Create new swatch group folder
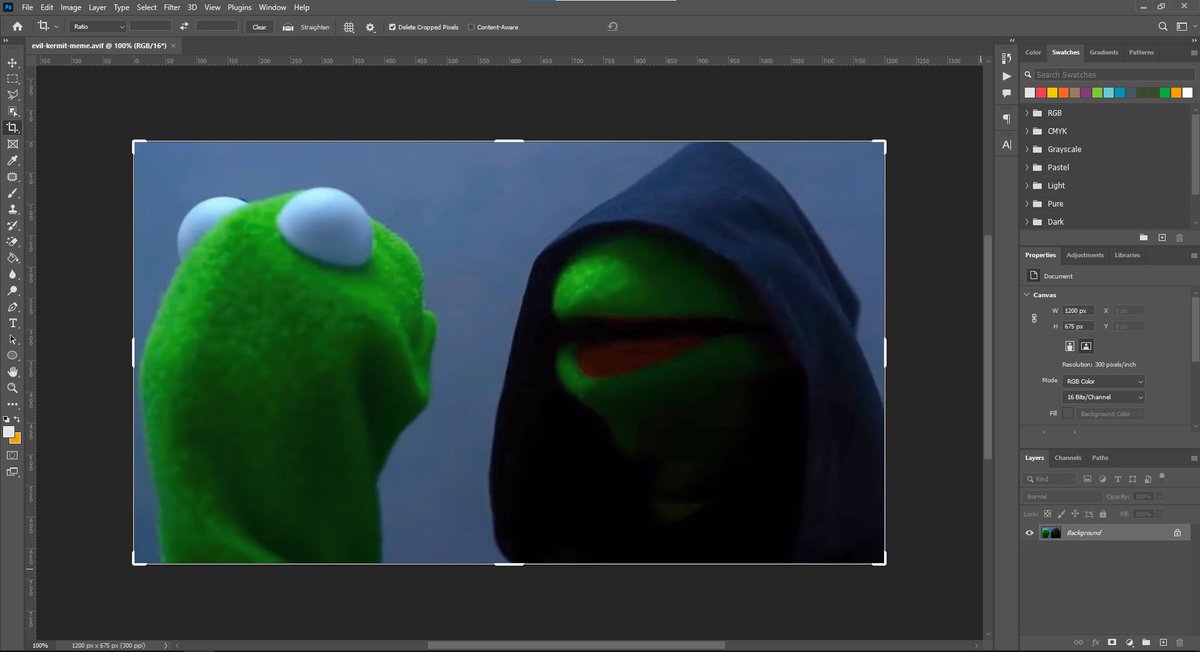This screenshot has width=1200, height=652. [x=1144, y=237]
